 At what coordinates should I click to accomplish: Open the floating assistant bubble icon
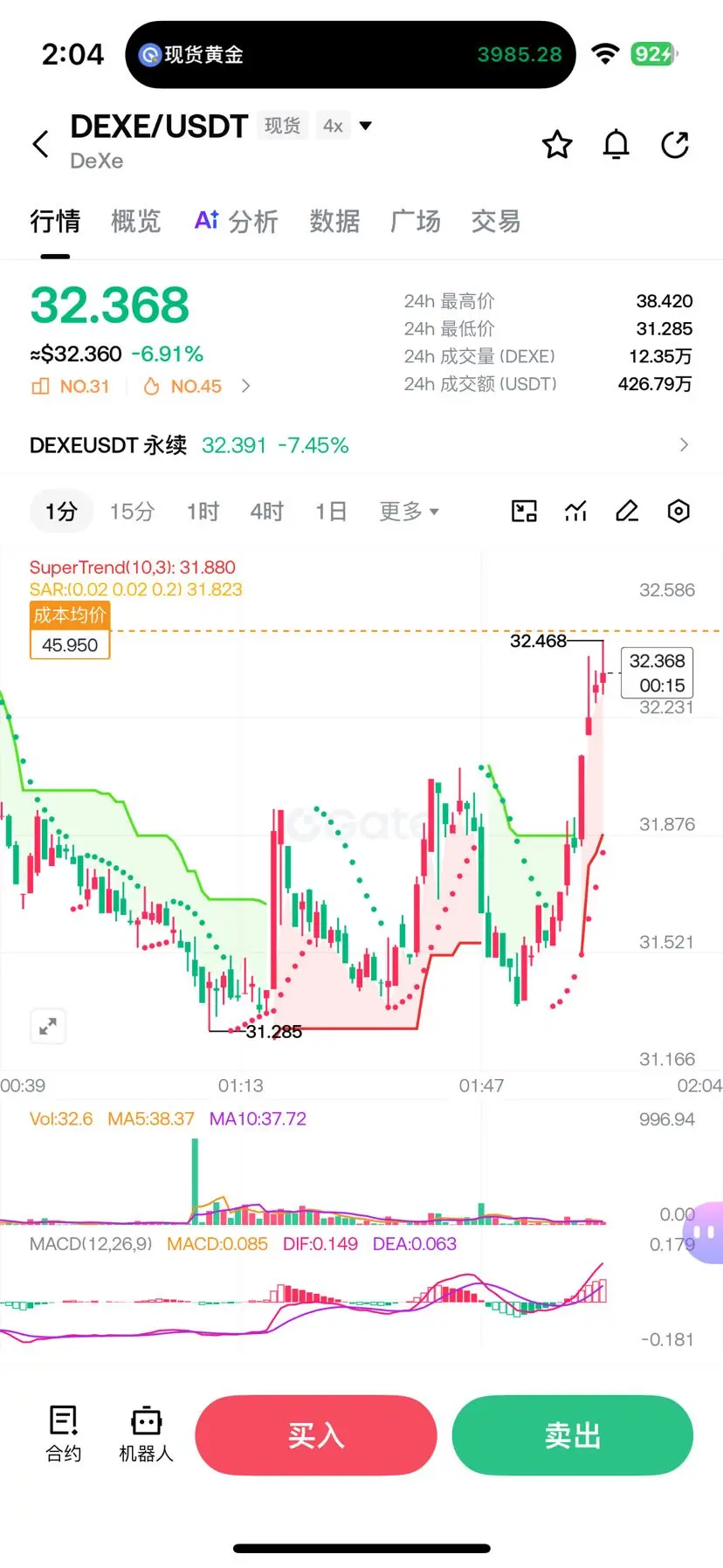(704, 1232)
